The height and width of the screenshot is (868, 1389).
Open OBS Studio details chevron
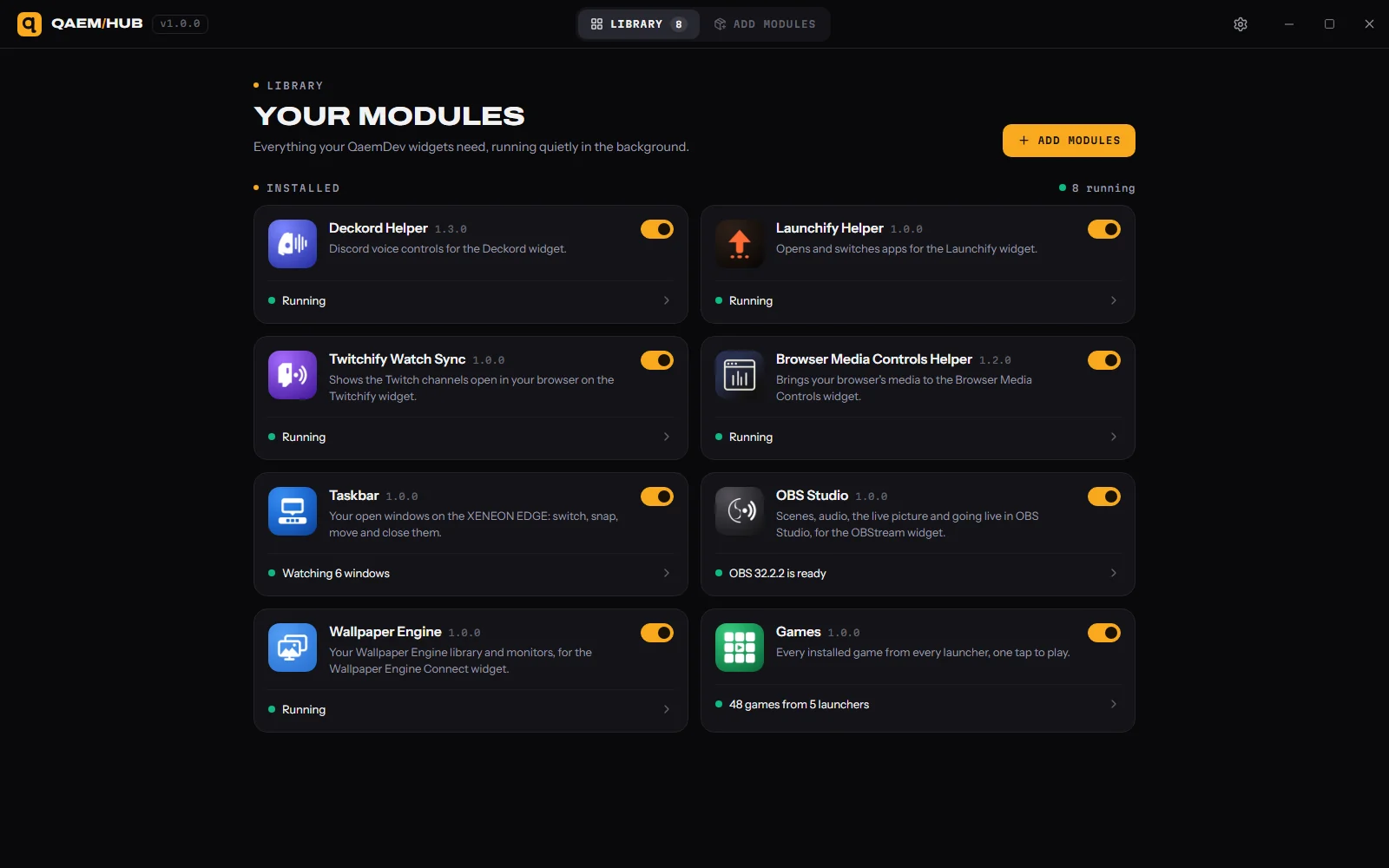pos(1114,573)
